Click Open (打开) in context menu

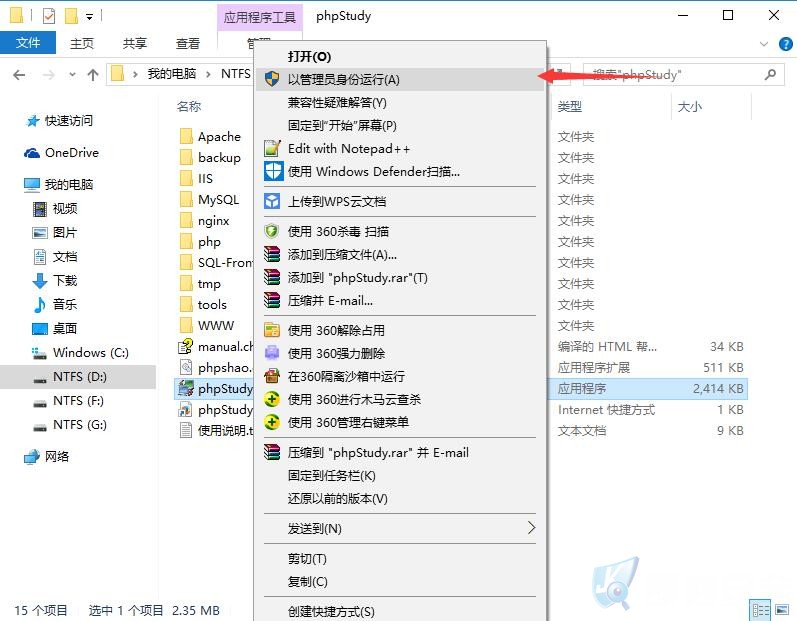(309, 56)
